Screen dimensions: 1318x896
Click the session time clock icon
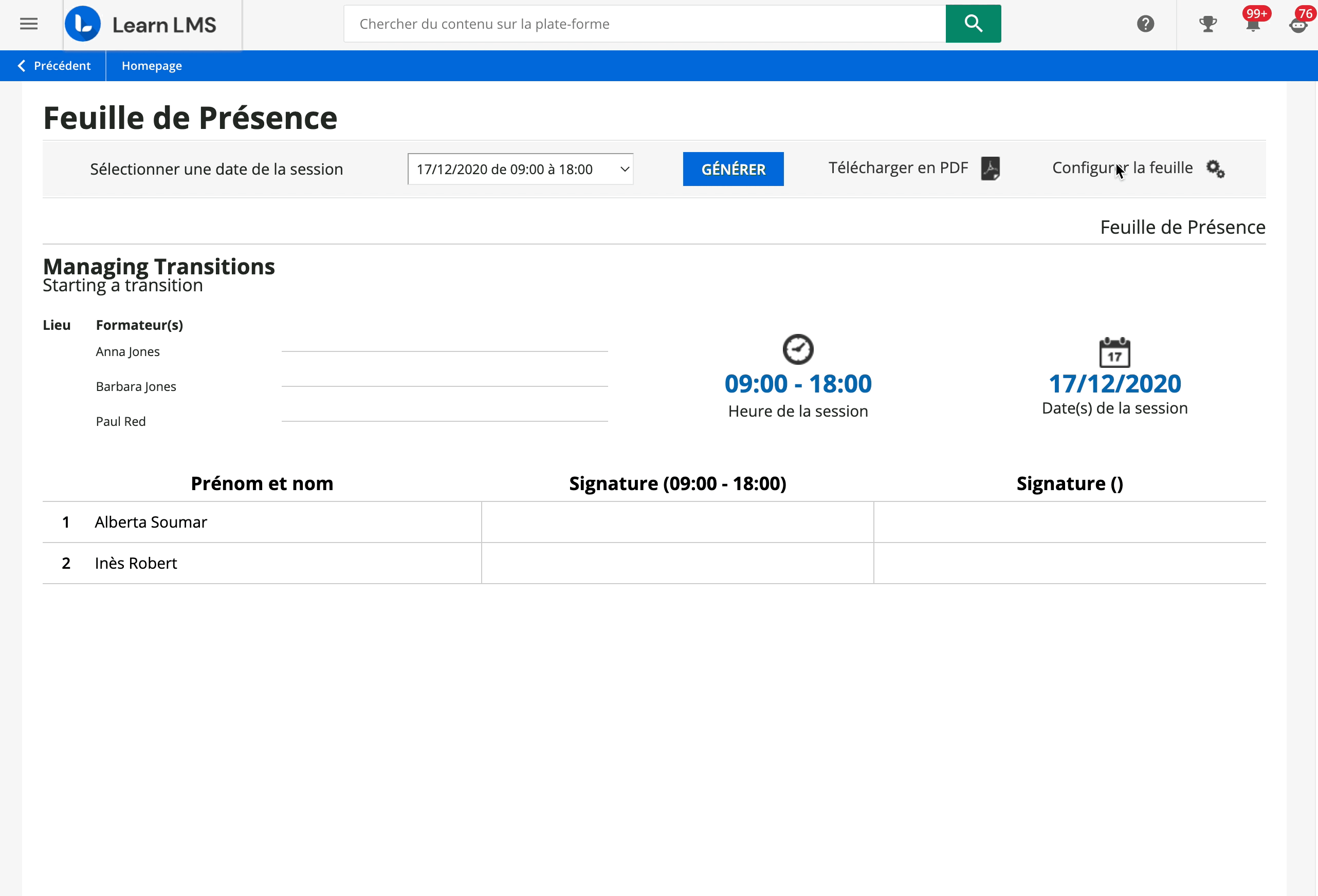798,349
